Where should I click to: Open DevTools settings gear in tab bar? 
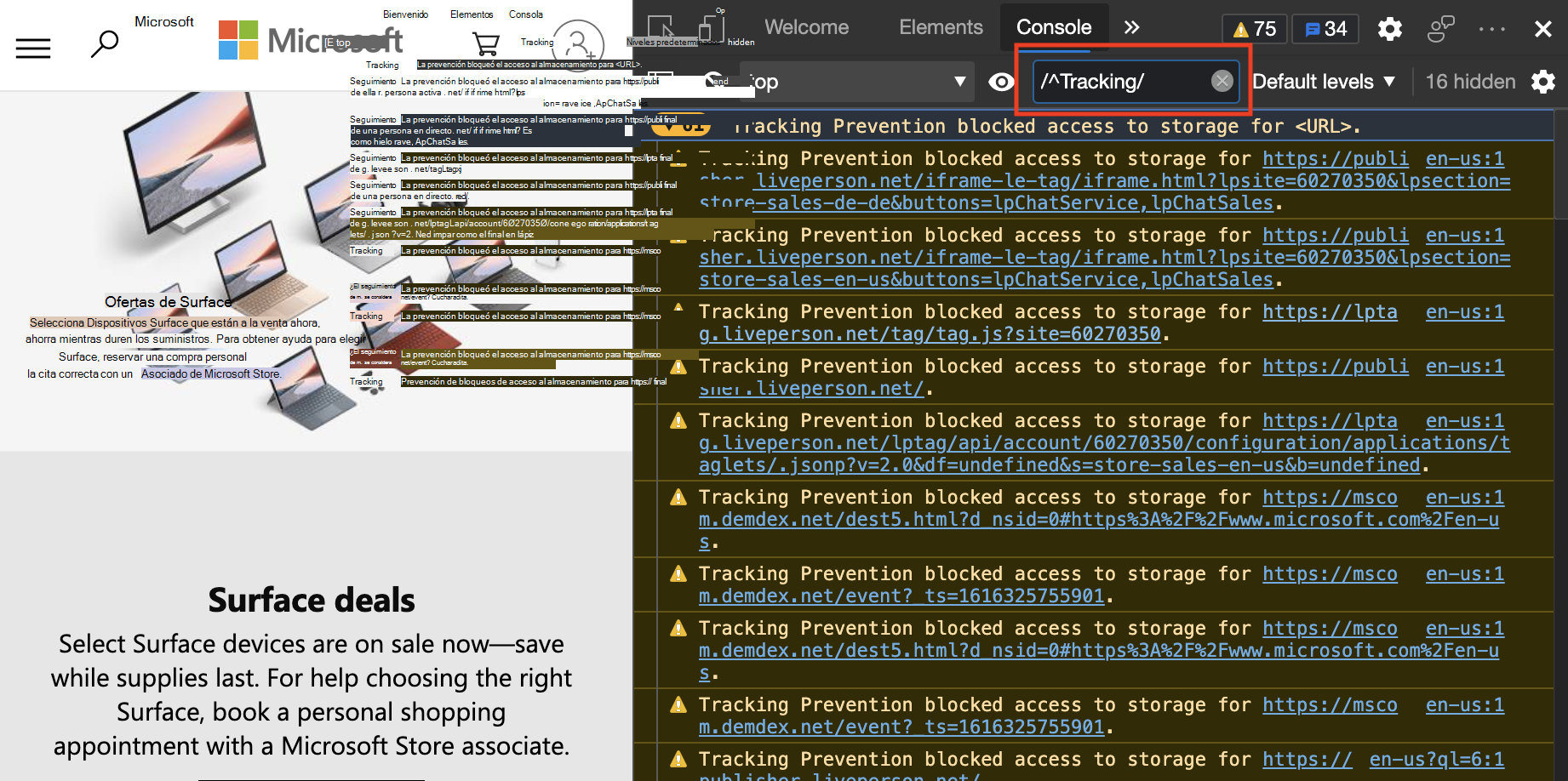click(x=1390, y=29)
